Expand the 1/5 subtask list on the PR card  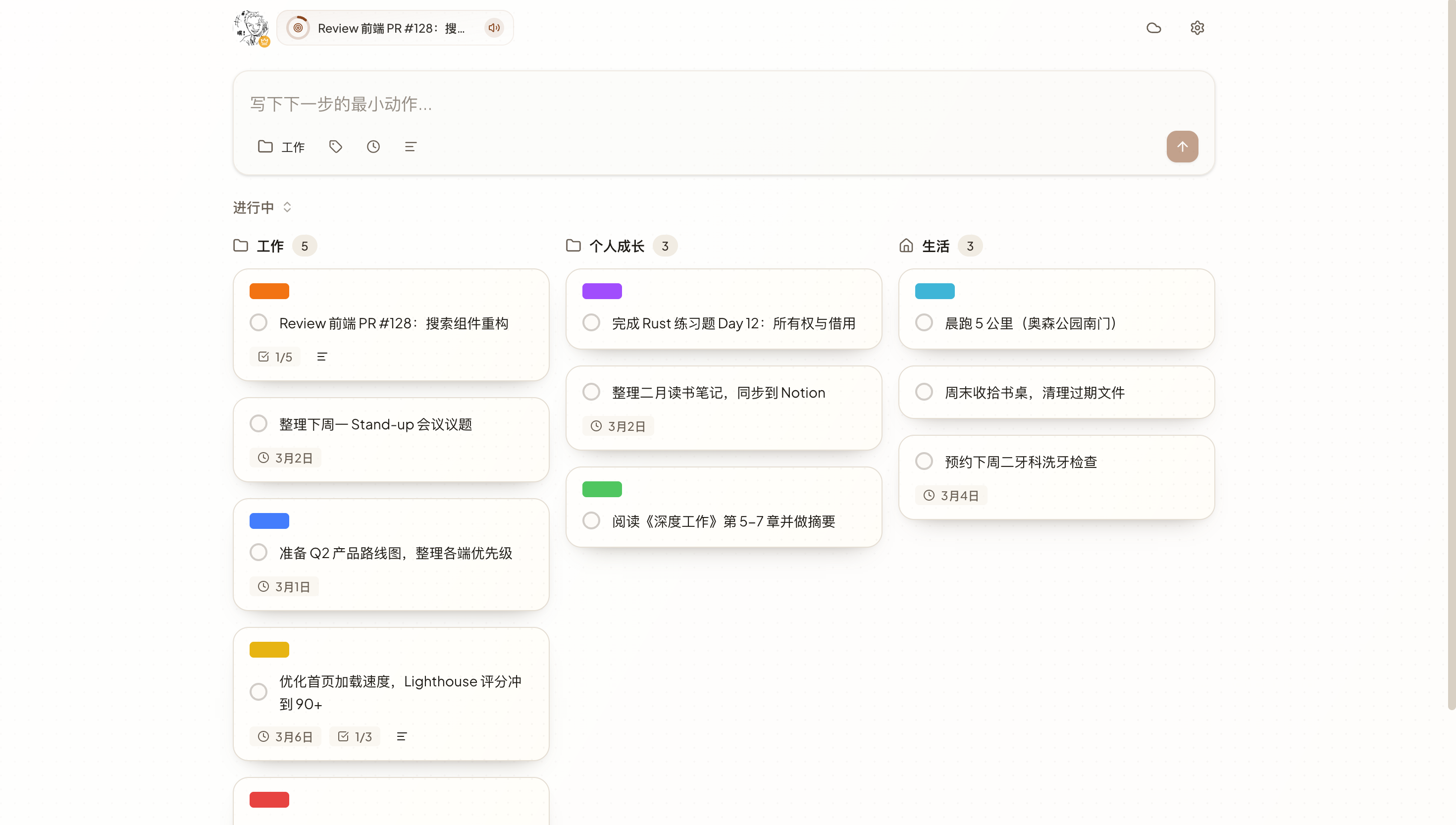(274, 357)
